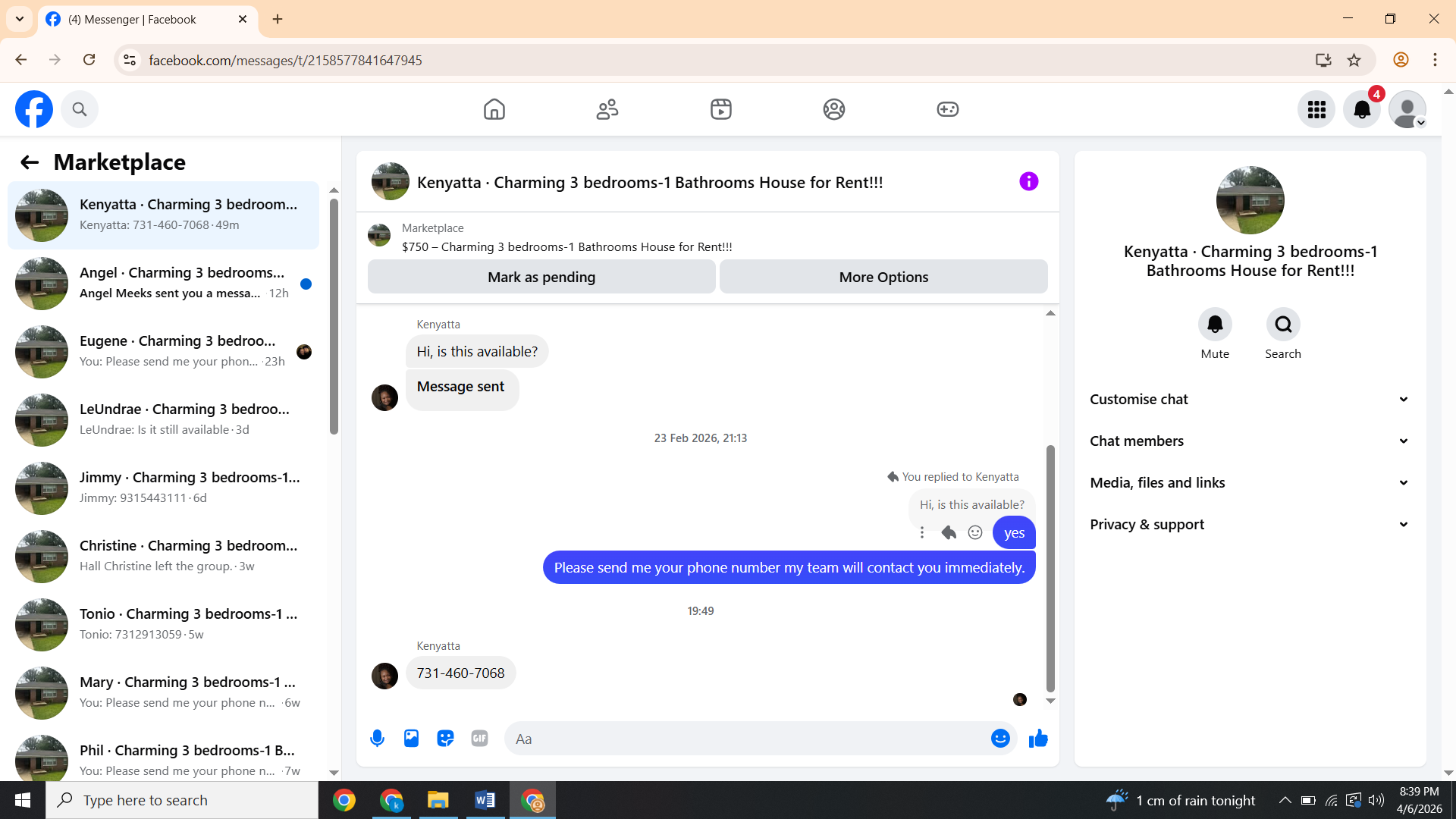This screenshot has width=1456, height=819.
Task: Send a thumbs-up like
Action: tap(1038, 739)
